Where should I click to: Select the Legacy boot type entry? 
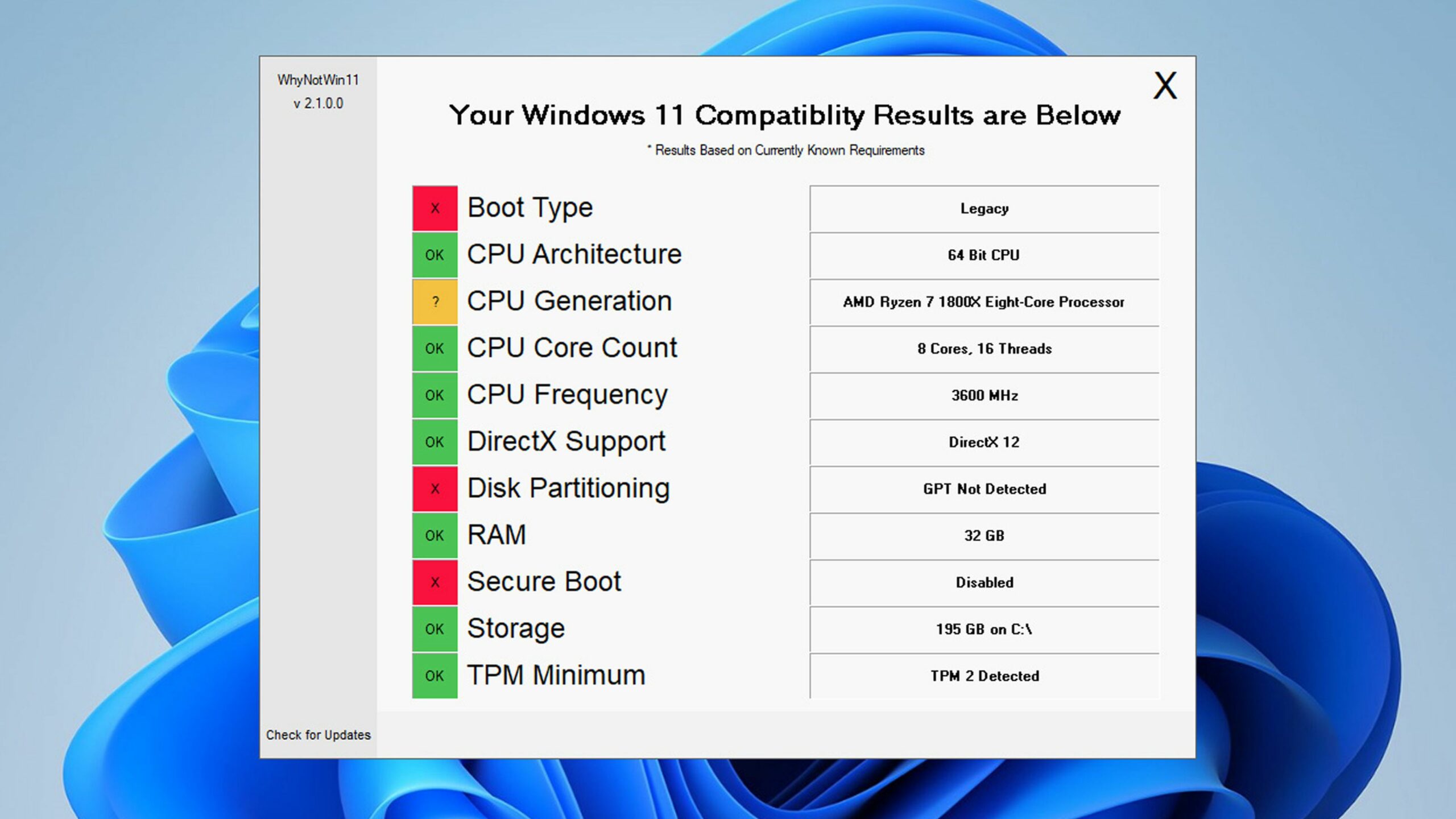(x=983, y=207)
